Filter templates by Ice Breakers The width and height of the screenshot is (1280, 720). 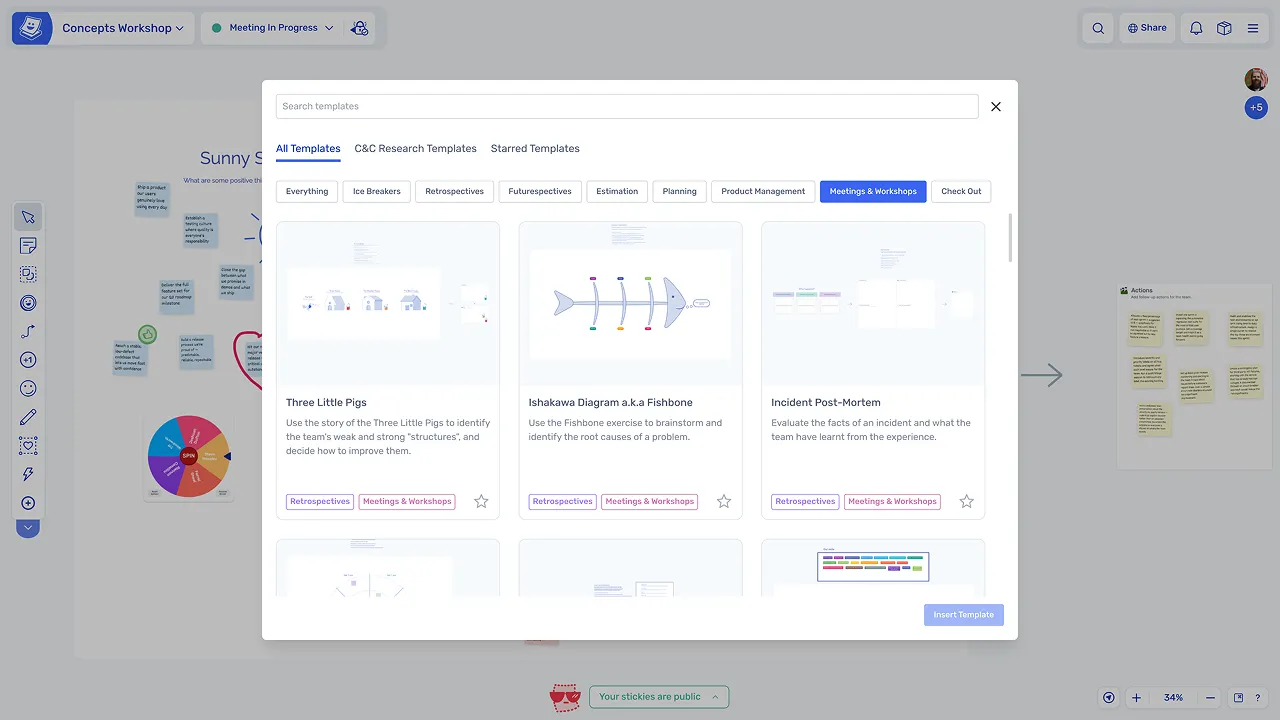377,191
